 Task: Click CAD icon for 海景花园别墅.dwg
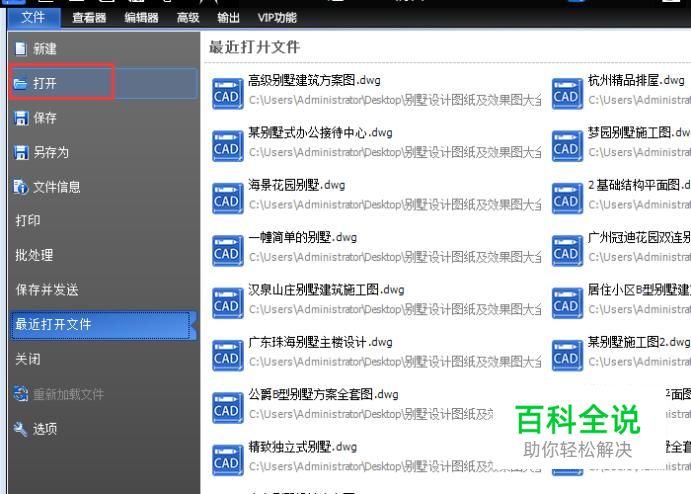(227, 198)
